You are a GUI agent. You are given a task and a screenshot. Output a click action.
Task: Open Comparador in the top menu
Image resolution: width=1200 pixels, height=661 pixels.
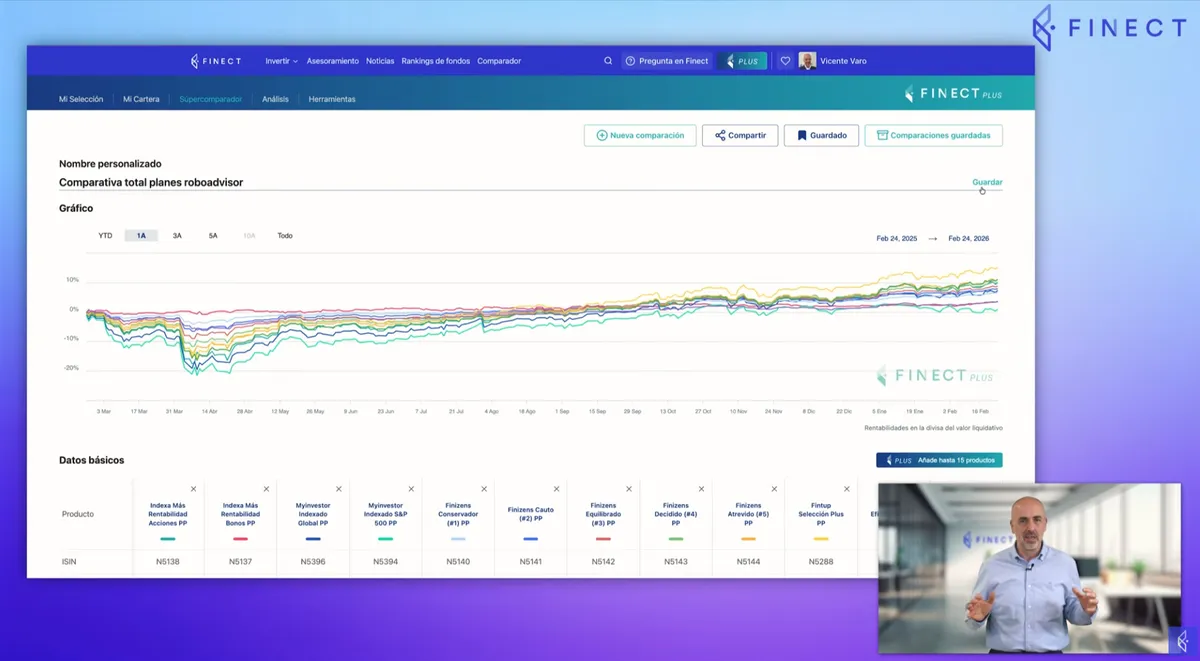click(x=499, y=61)
